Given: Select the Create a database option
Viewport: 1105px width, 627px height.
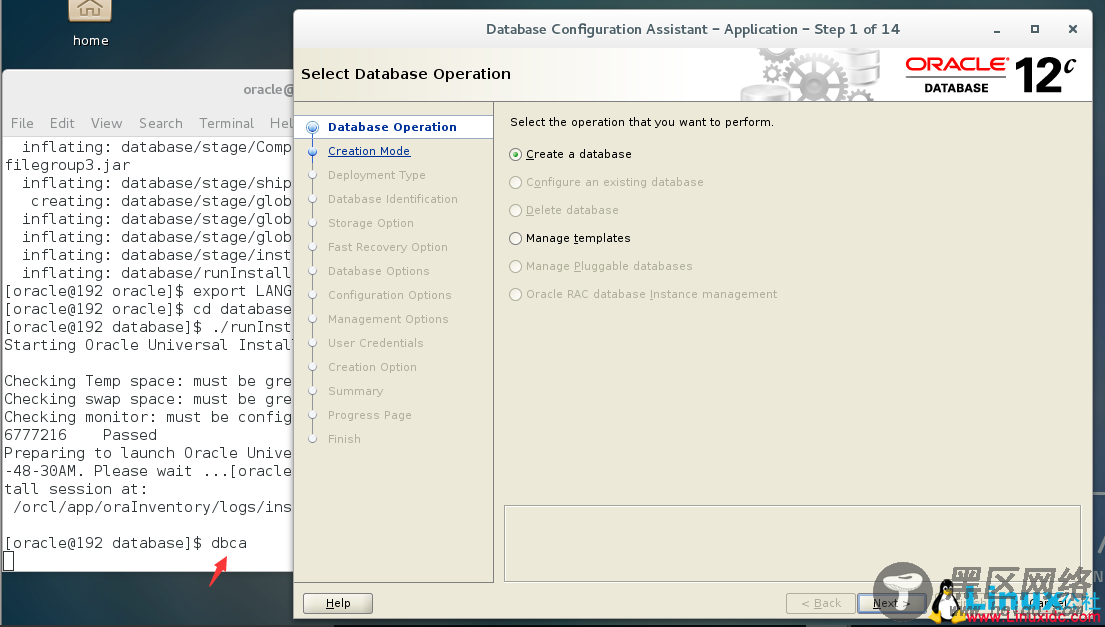Looking at the screenshot, I should click(570, 154).
